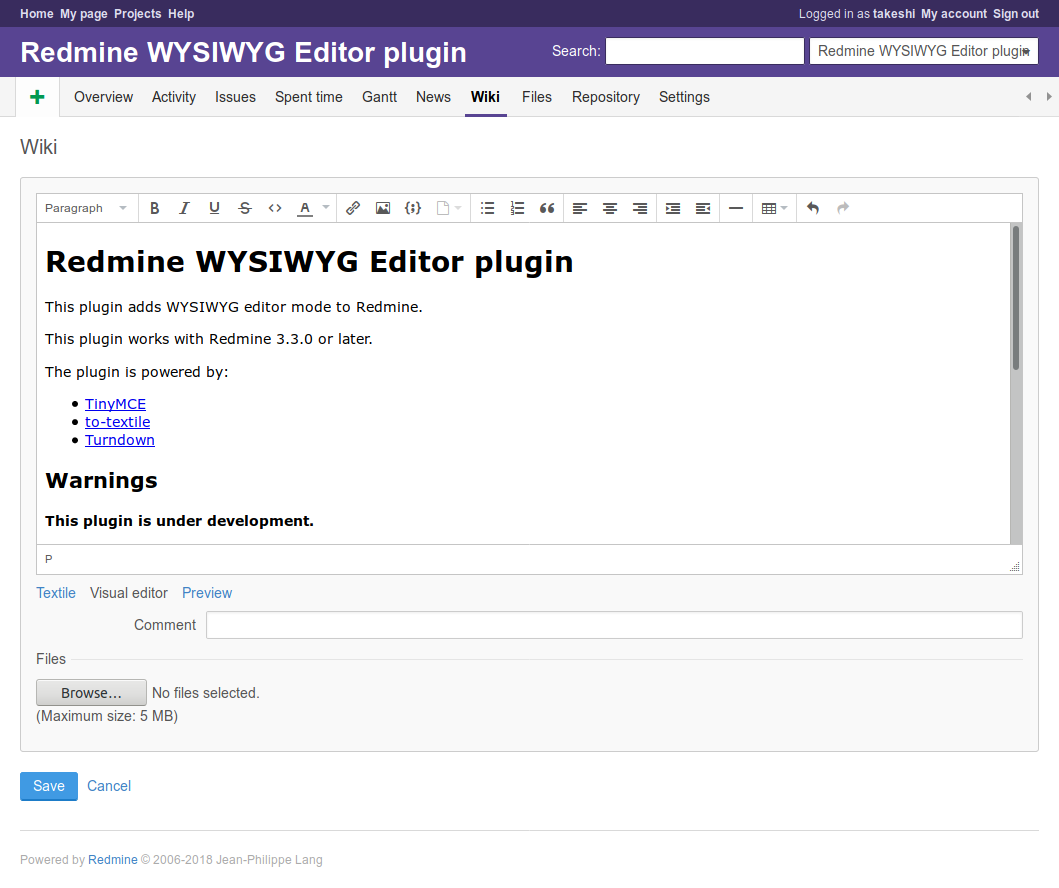The height and width of the screenshot is (888, 1059).
Task: Open takeshi user profile link
Action: click(x=894, y=14)
